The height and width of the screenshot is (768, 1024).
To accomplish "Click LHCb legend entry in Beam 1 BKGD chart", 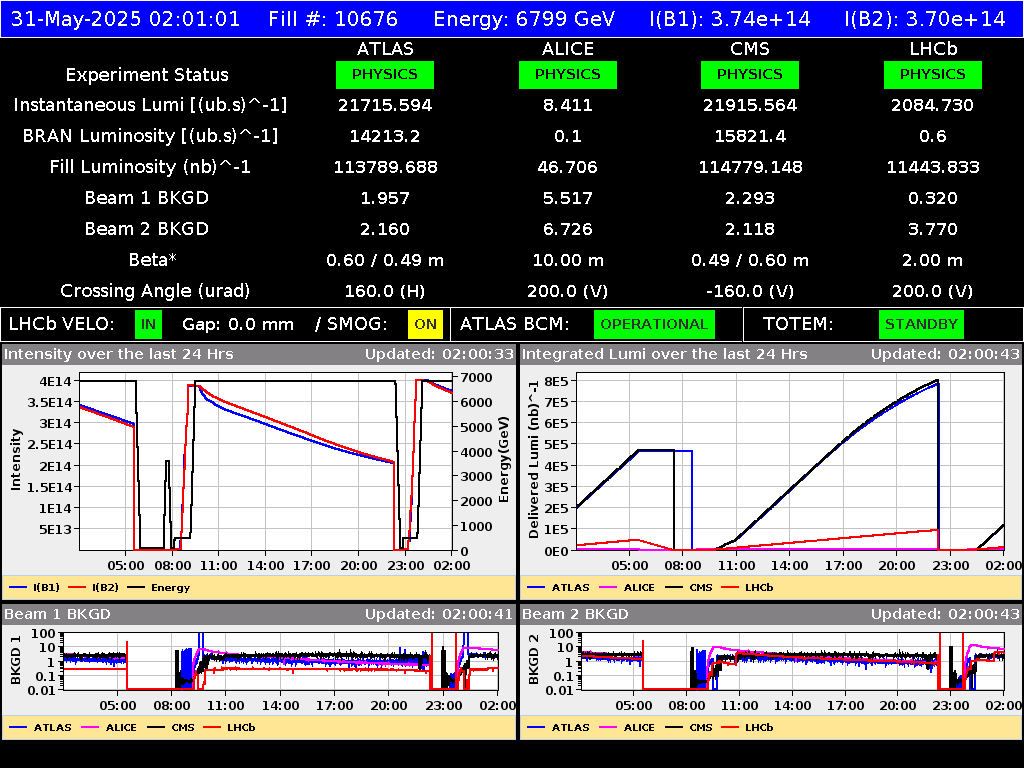I will coord(229,727).
